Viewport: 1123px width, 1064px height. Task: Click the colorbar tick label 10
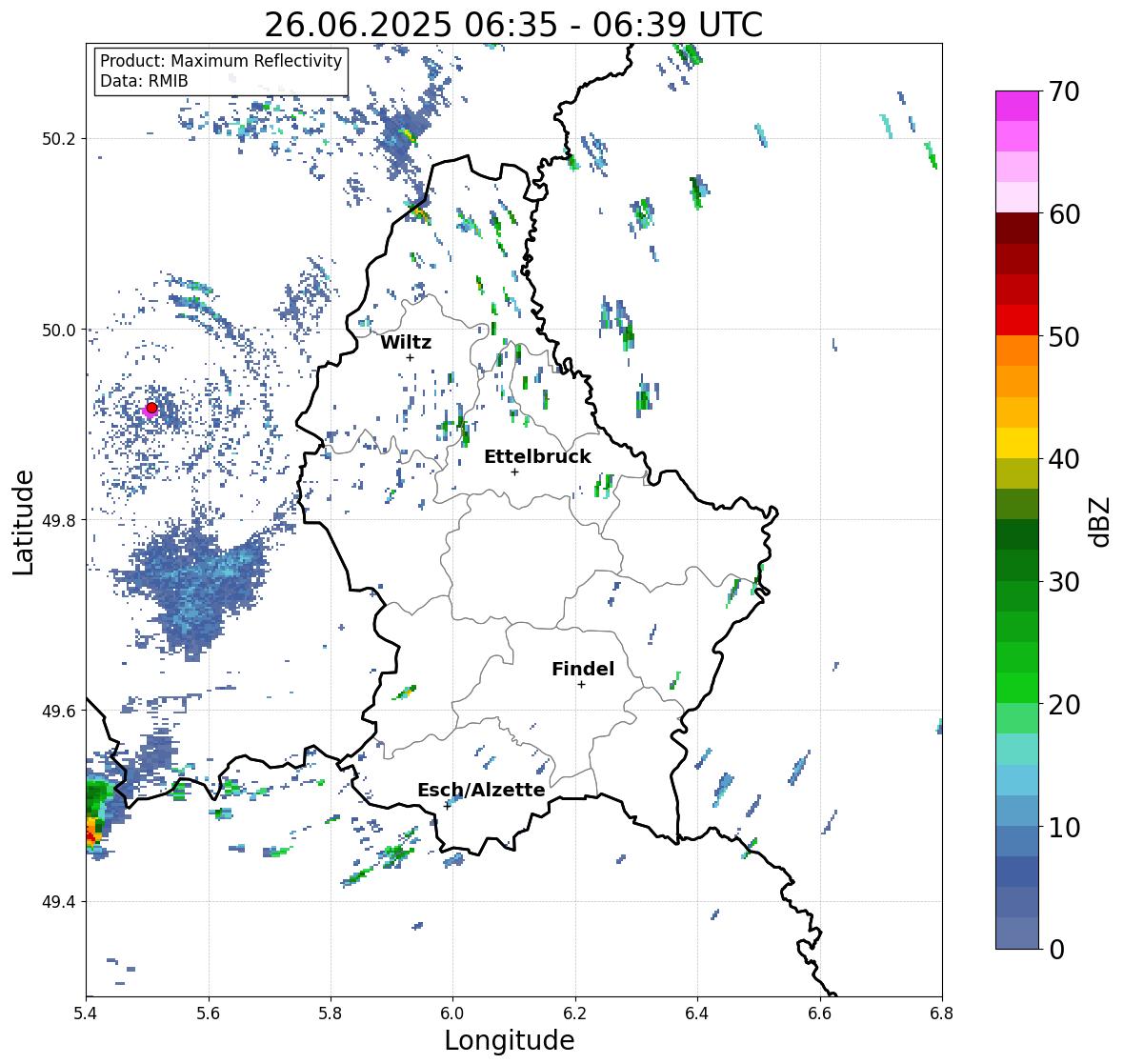pos(1064,827)
